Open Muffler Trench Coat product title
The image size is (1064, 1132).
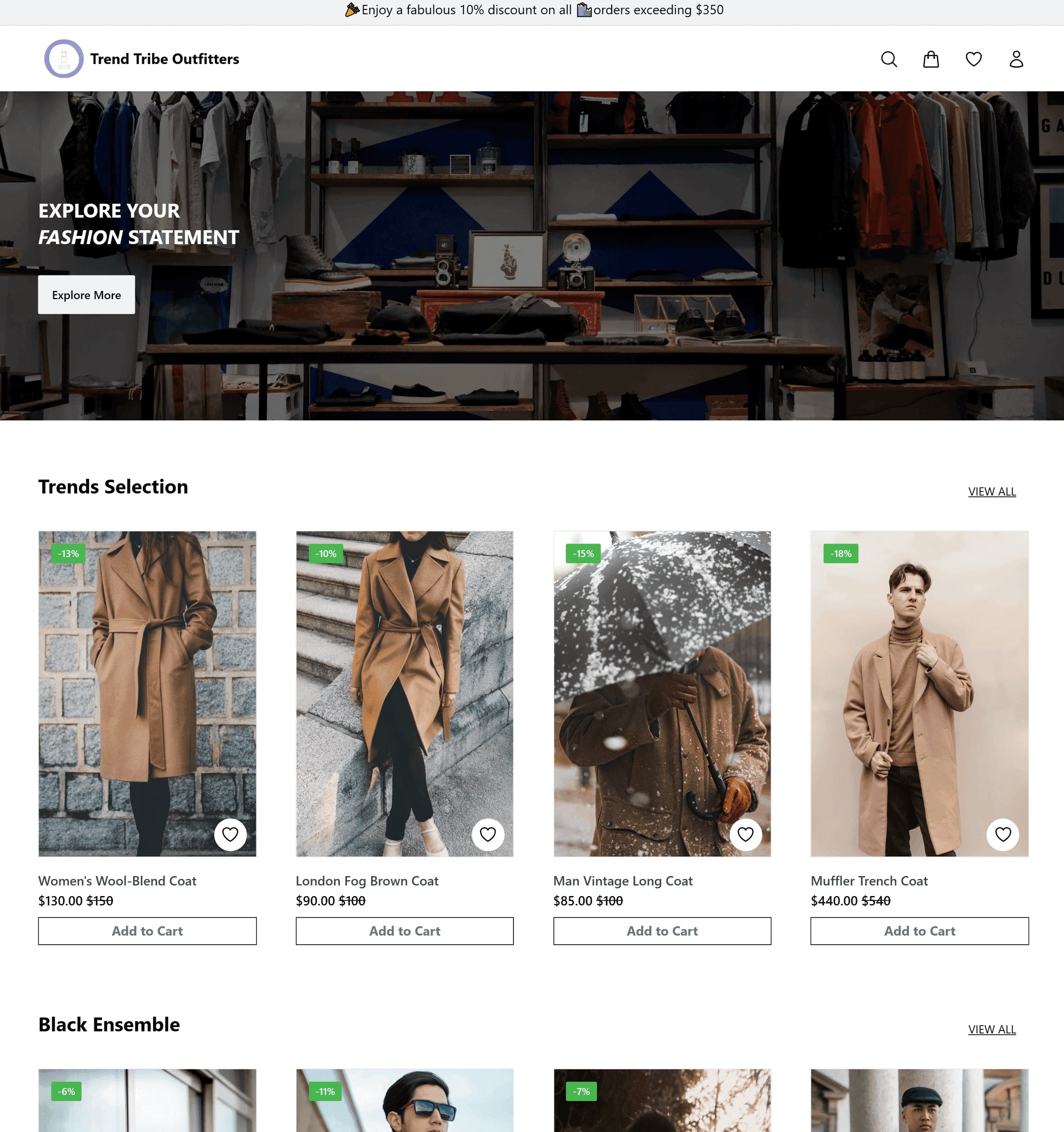click(869, 881)
